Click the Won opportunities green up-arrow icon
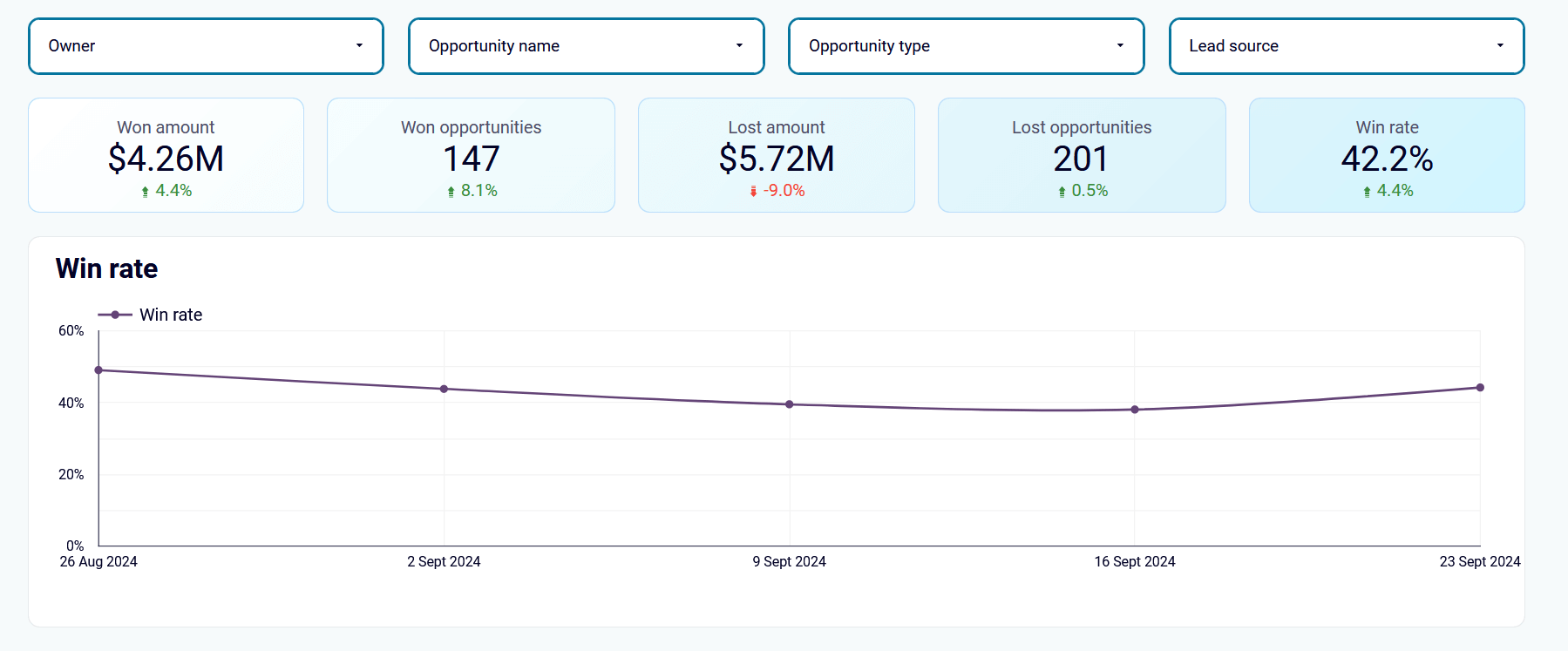This screenshot has width=1568, height=651. (451, 192)
